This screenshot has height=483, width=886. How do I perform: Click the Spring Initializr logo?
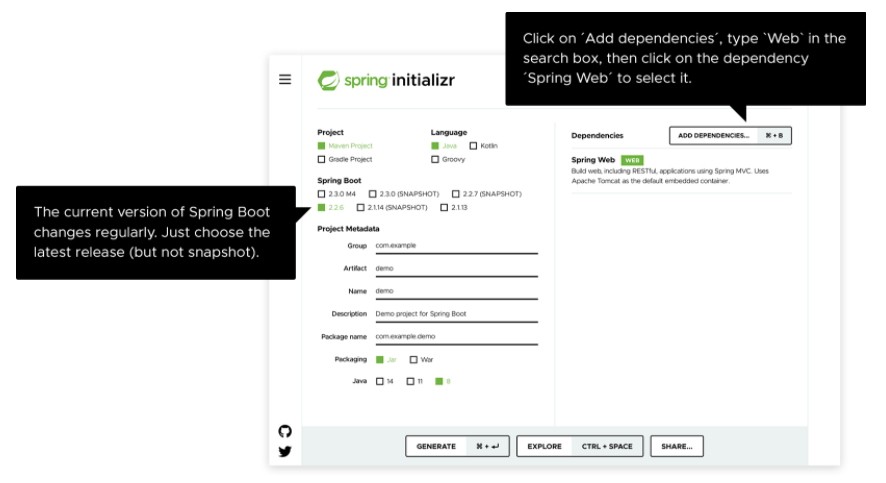(x=386, y=80)
